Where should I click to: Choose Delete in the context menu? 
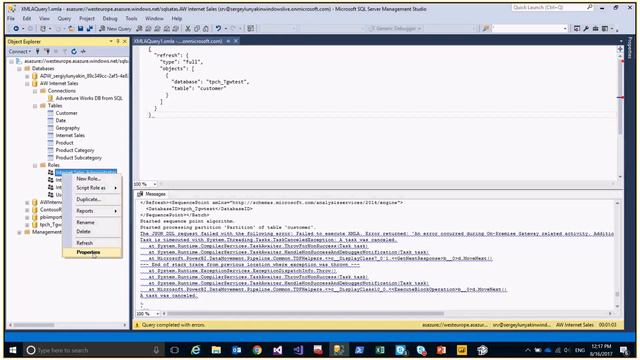click(92, 231)
